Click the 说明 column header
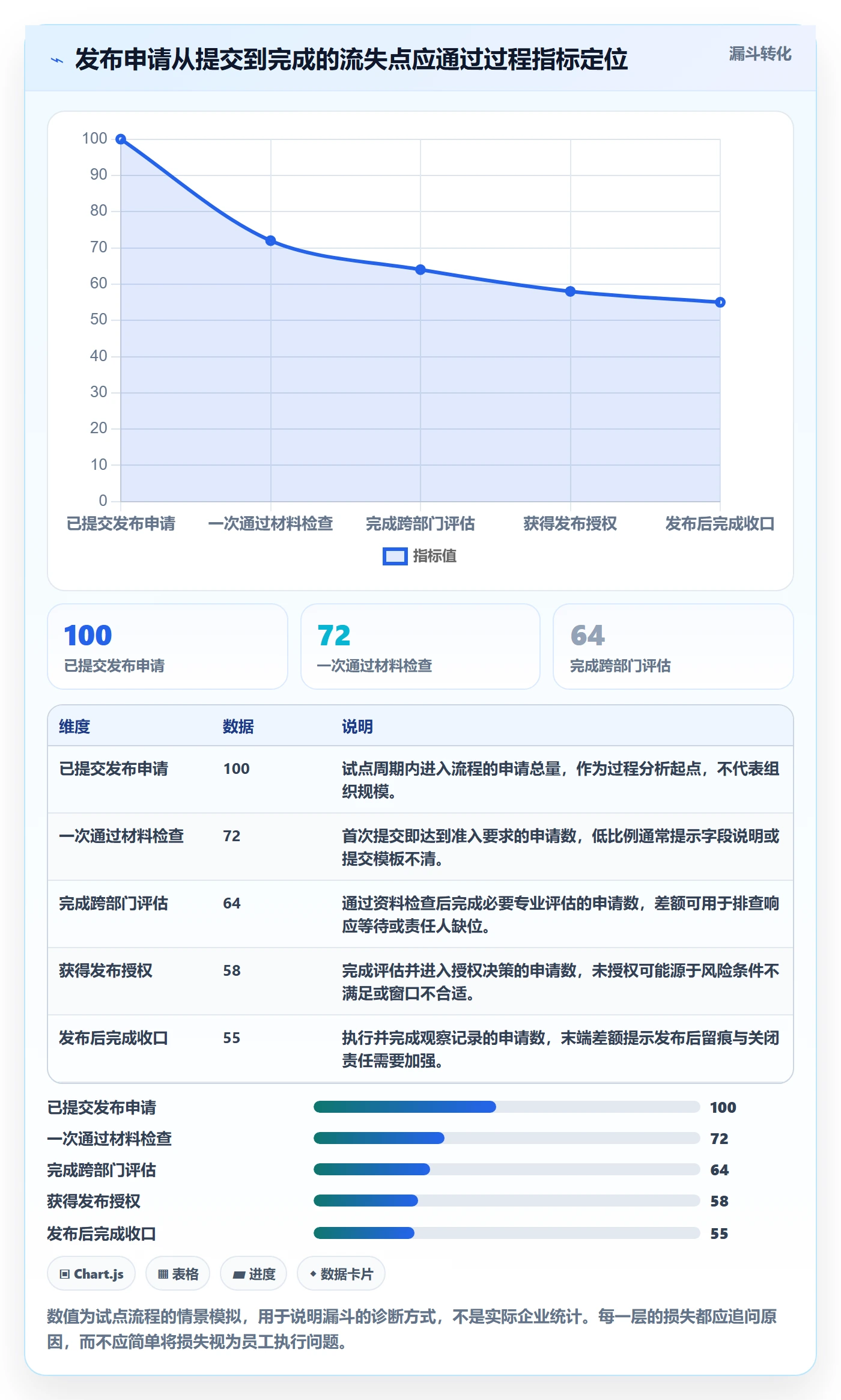Image resolution: width=841 pixels, height=1400 pixels. click(357, 726)
